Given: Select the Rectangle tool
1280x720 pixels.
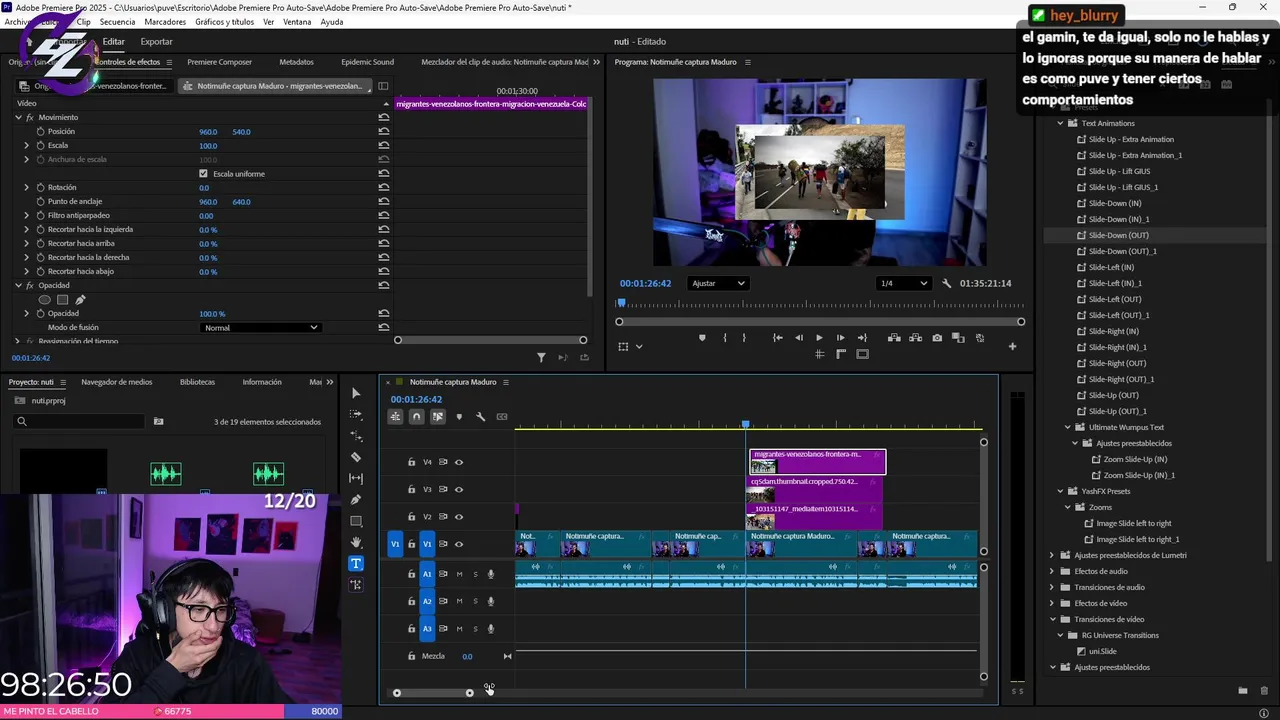Looking at the screenshot, I should pyautogui.click(x=356, y=521).
